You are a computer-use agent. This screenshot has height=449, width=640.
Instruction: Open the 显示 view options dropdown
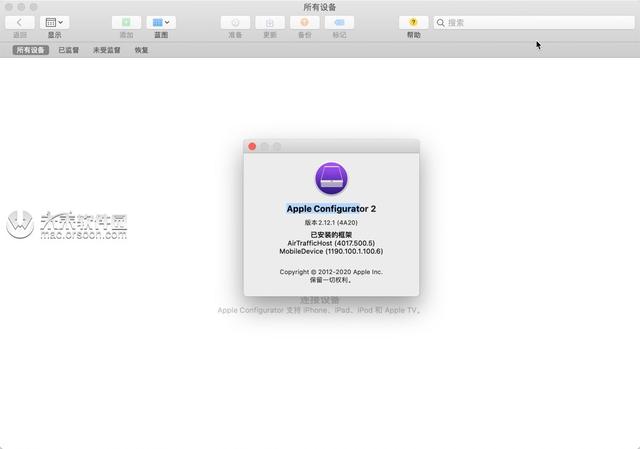[54, 22]
